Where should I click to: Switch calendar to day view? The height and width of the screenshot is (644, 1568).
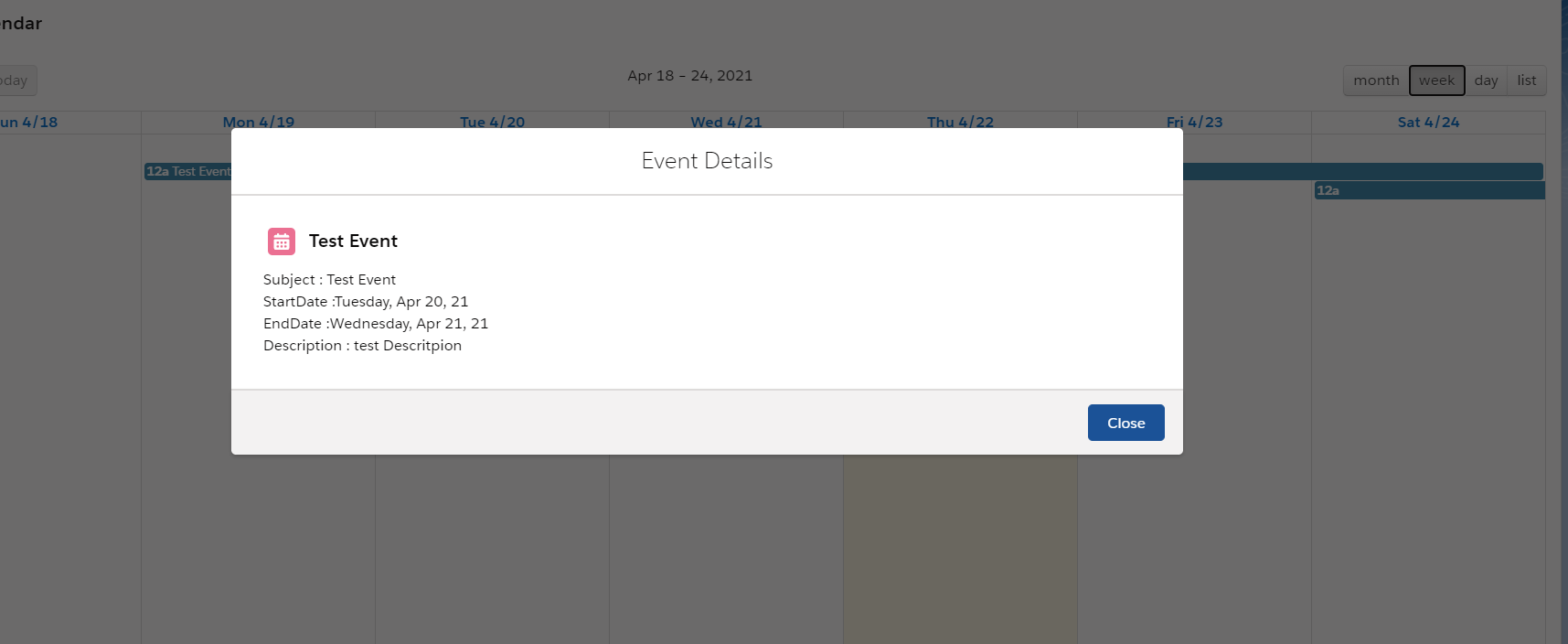coord(1486,80)
